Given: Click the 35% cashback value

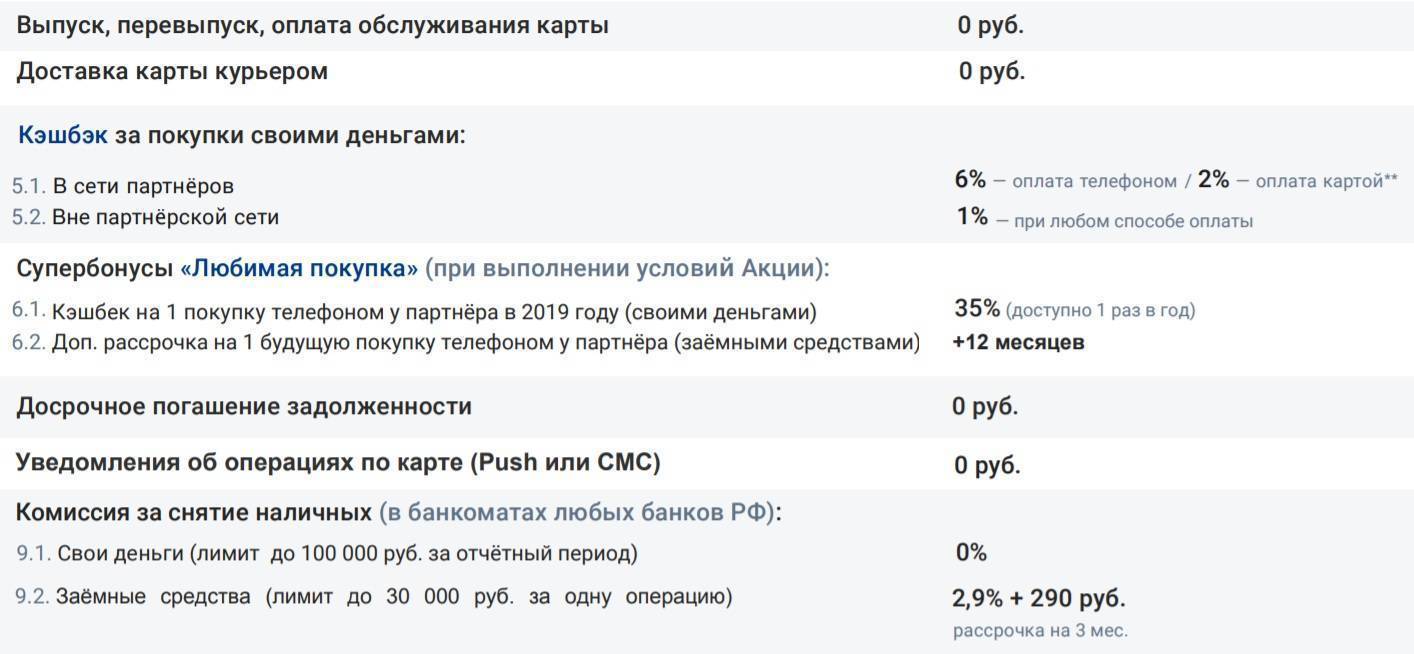Looking at the screenshot, I should click(x=977, y=309).
